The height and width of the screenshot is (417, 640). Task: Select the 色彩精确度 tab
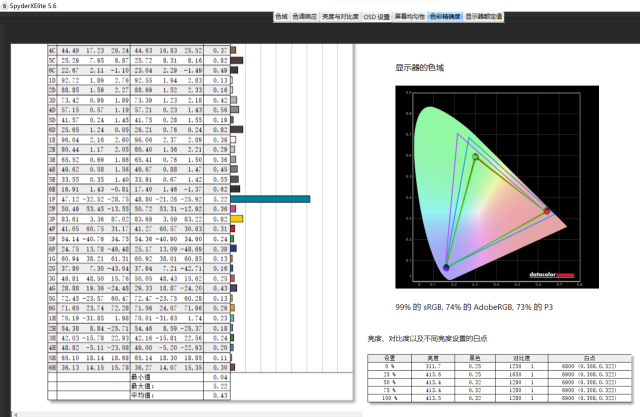446,17
